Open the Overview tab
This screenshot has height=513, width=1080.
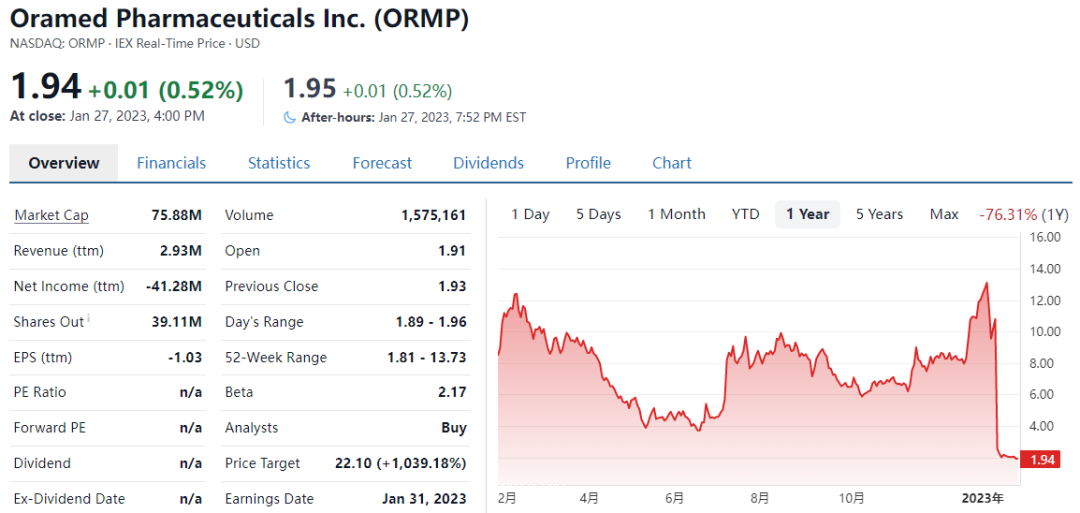tap(64, 163)
